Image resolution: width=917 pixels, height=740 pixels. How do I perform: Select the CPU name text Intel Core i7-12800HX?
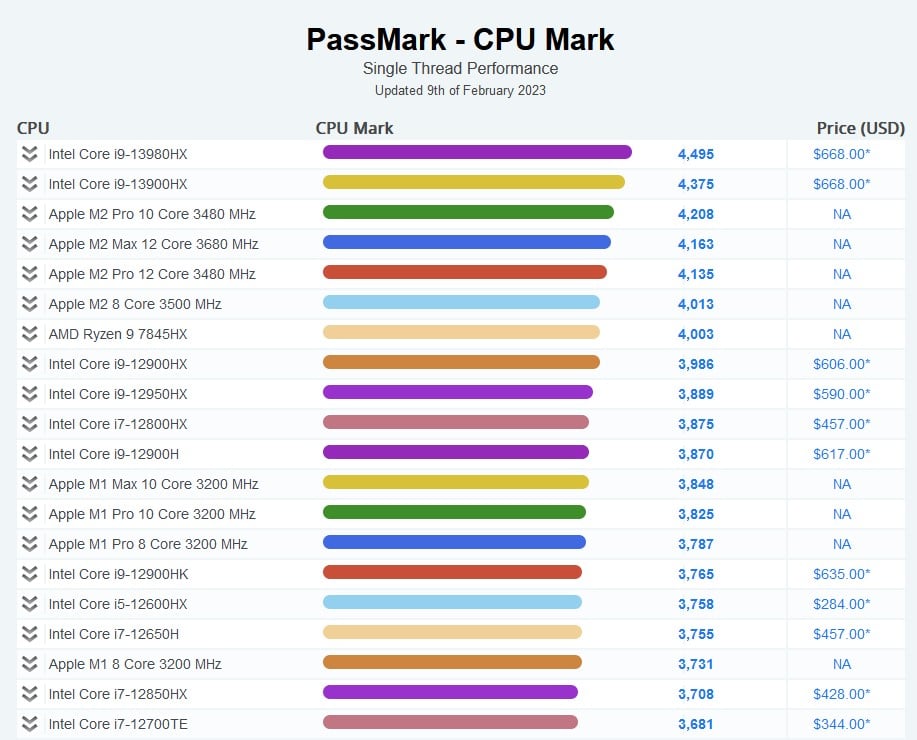[118, 424]
